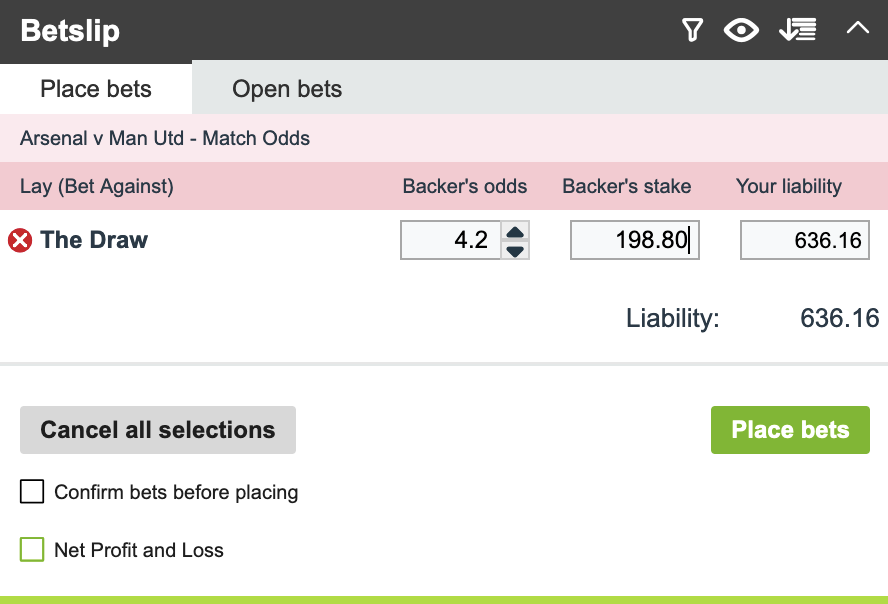The image size is (888, 604).
Task: Click The Draw selection name
Action: (94, 240)
